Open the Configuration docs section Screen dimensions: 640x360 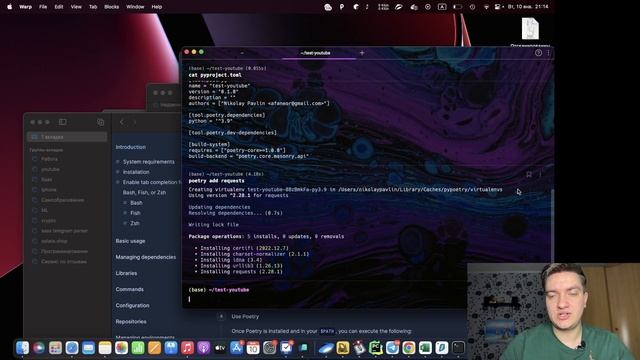tap(132, 305)
